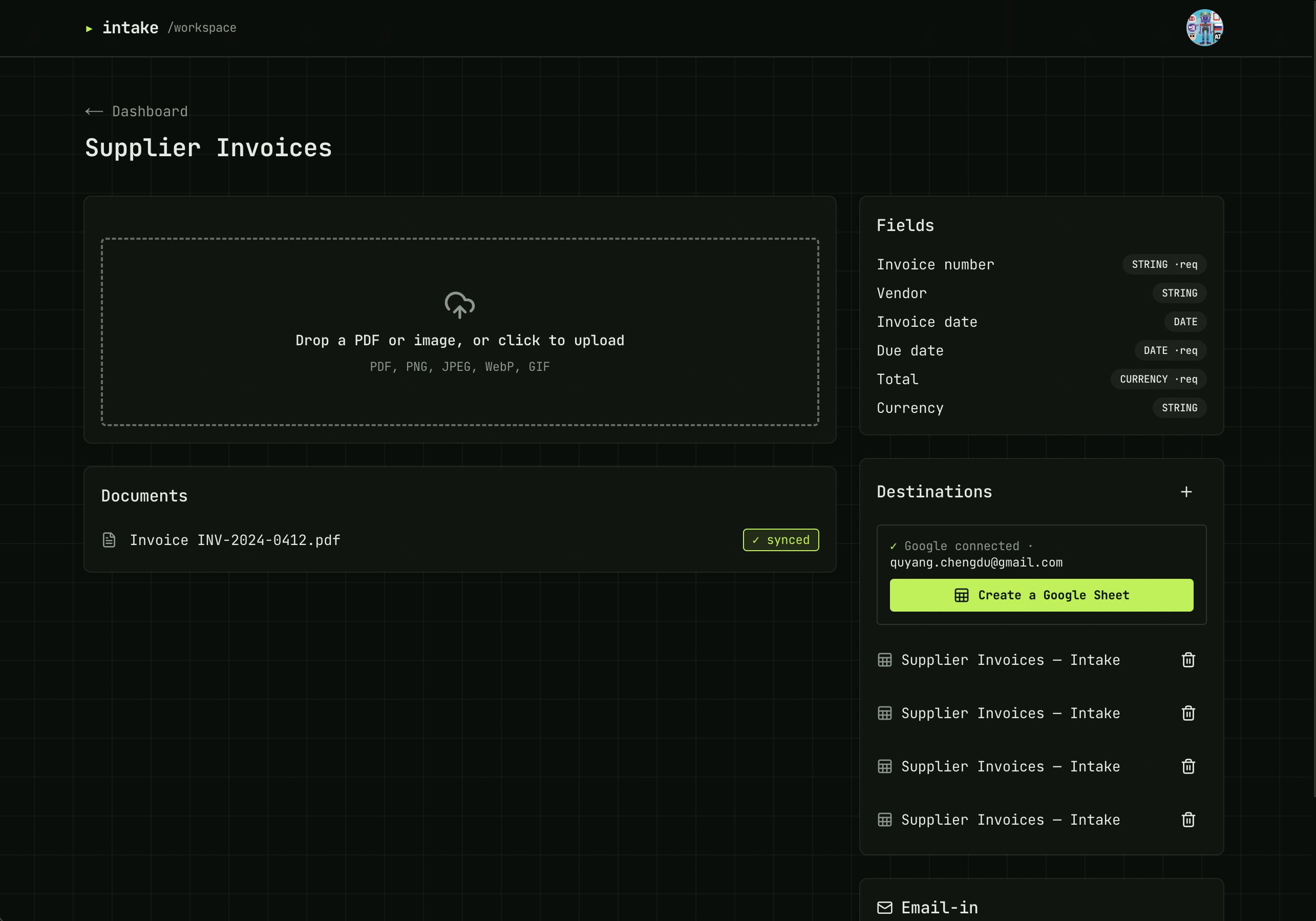Click the document file icon for INV-2024-0412
The image size is (1316, 921).
tap(109, 540)
